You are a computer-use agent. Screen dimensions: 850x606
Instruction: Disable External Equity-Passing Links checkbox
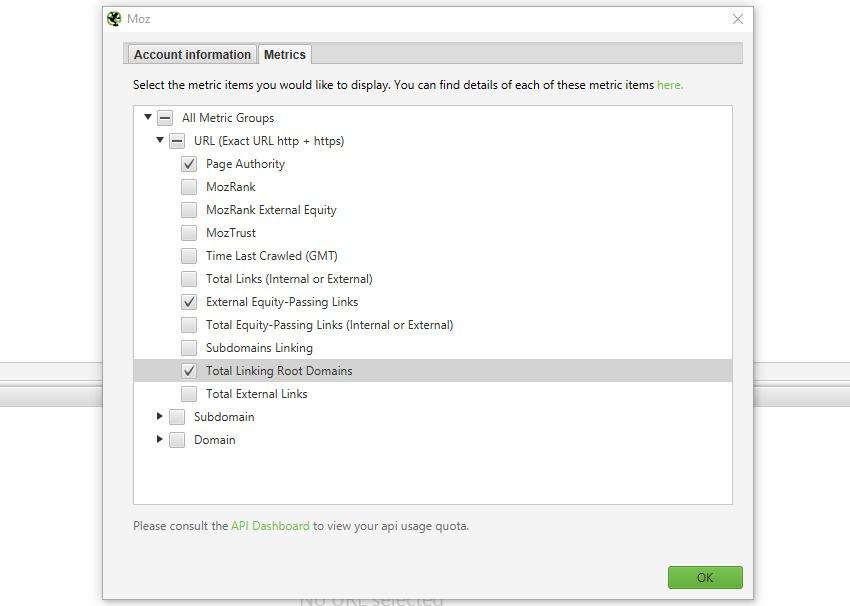pyautogui.click(x=189, y=302)
